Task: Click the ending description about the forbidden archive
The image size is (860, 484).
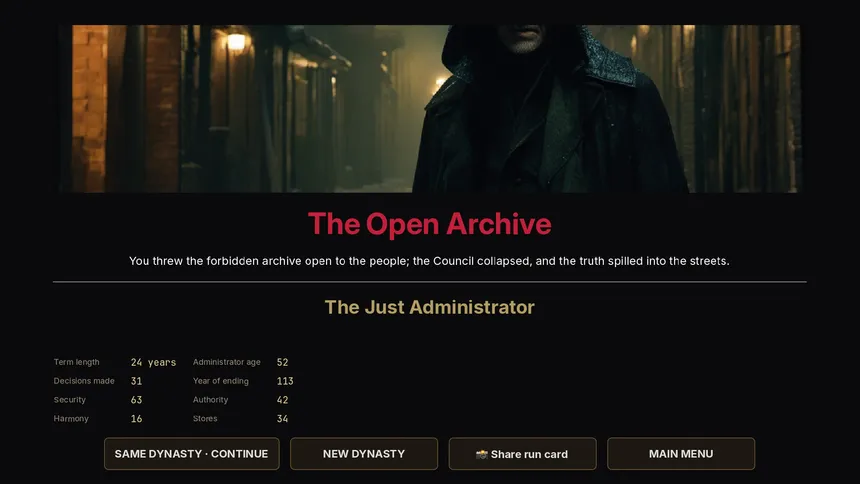Action: click(x=429, y=261)
